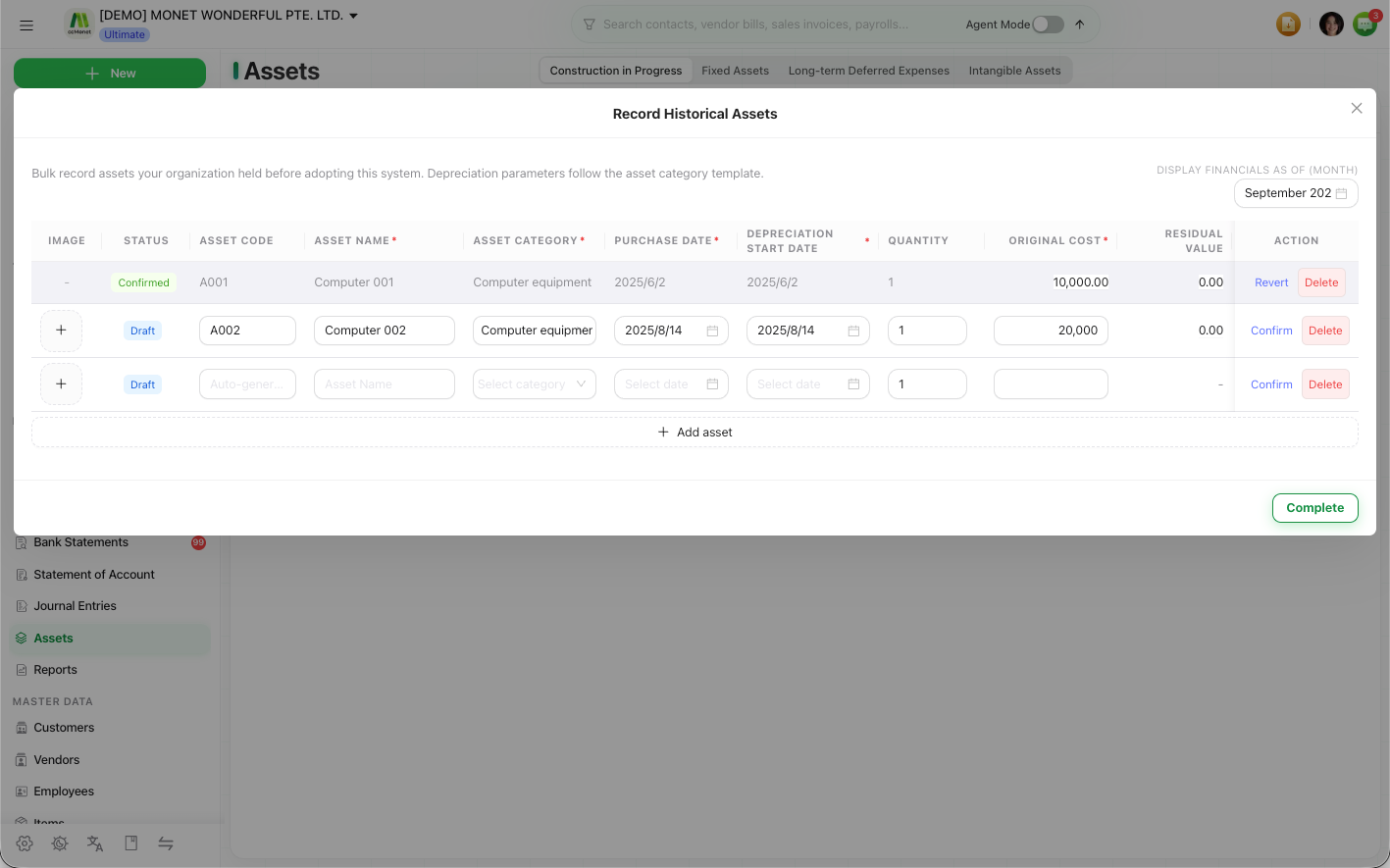Click the Asset Name field in empty row
The image size is (1390, 868).
click(x=385, y=384)
